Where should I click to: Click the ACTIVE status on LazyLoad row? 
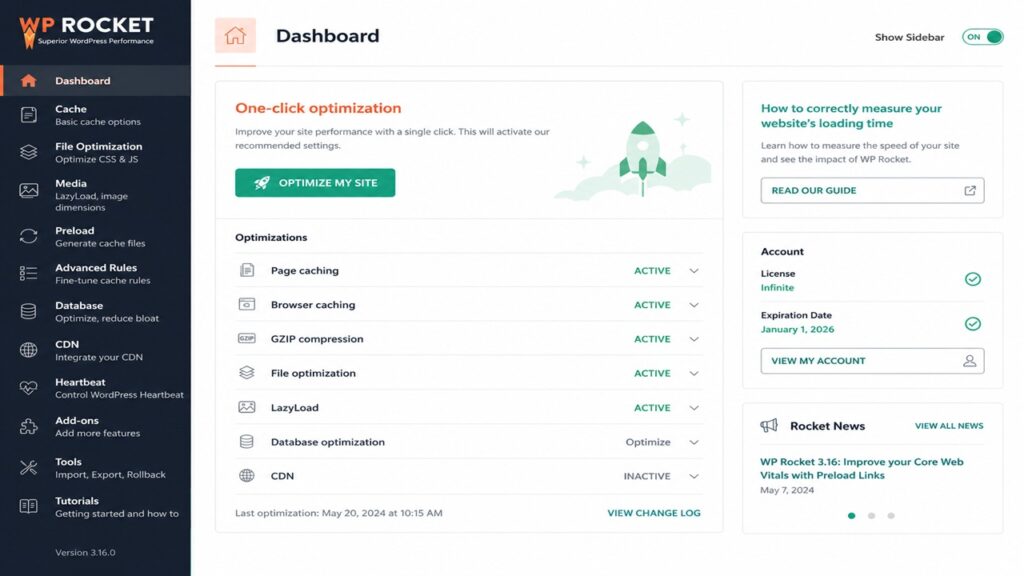click(652, 408)
